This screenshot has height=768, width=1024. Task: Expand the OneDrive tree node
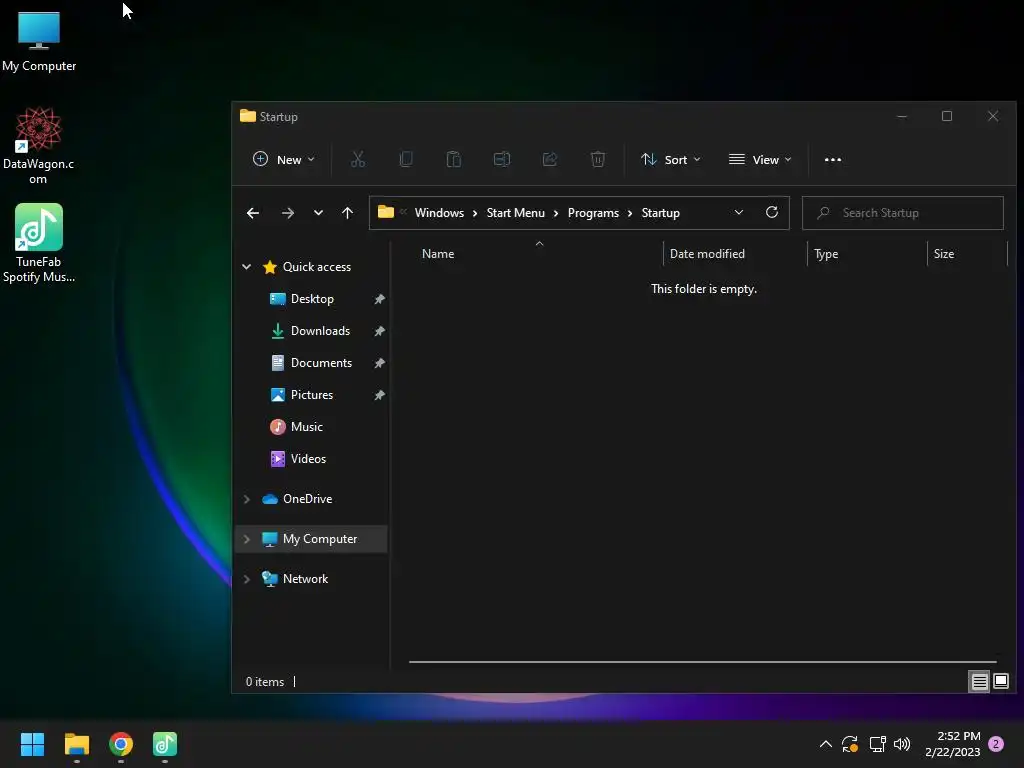pyautogui.click(x=246, y=499)
